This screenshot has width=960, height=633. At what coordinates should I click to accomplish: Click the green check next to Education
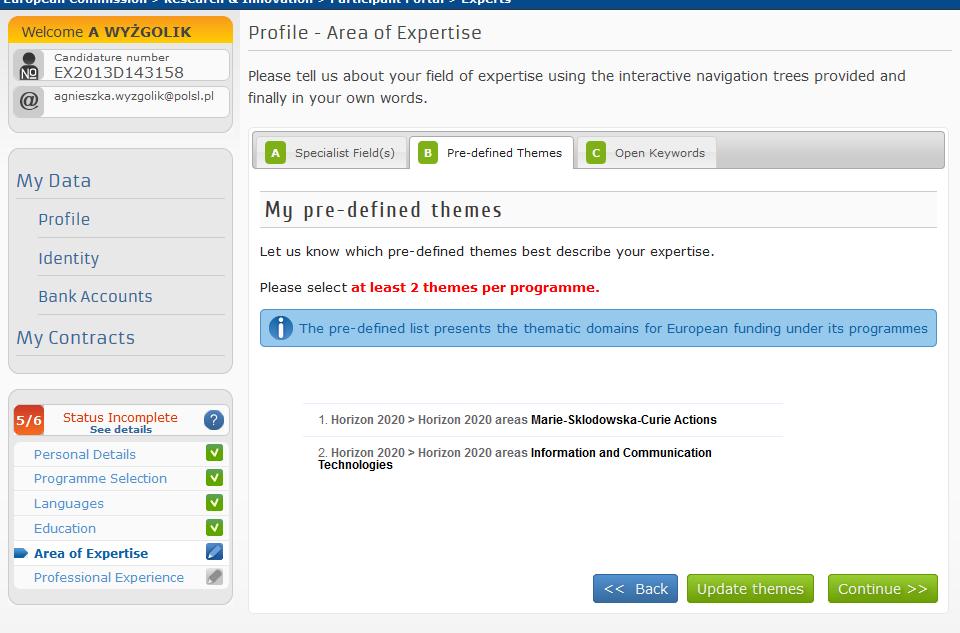214,528
